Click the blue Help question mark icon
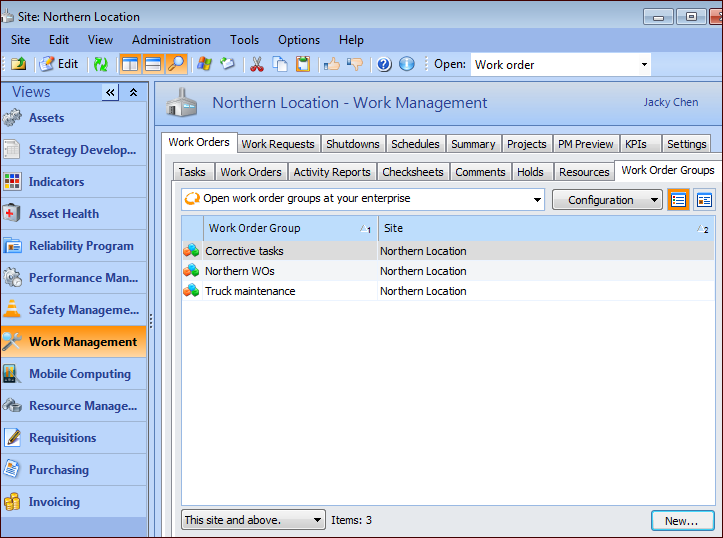The height and width of the screenshot is (538, 723). tap(384, 64)
